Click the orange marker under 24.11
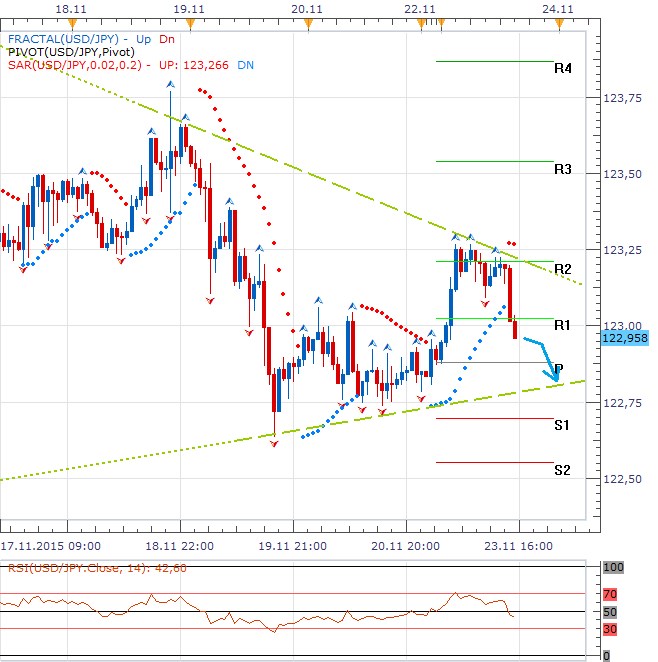 tap(560, 24)
